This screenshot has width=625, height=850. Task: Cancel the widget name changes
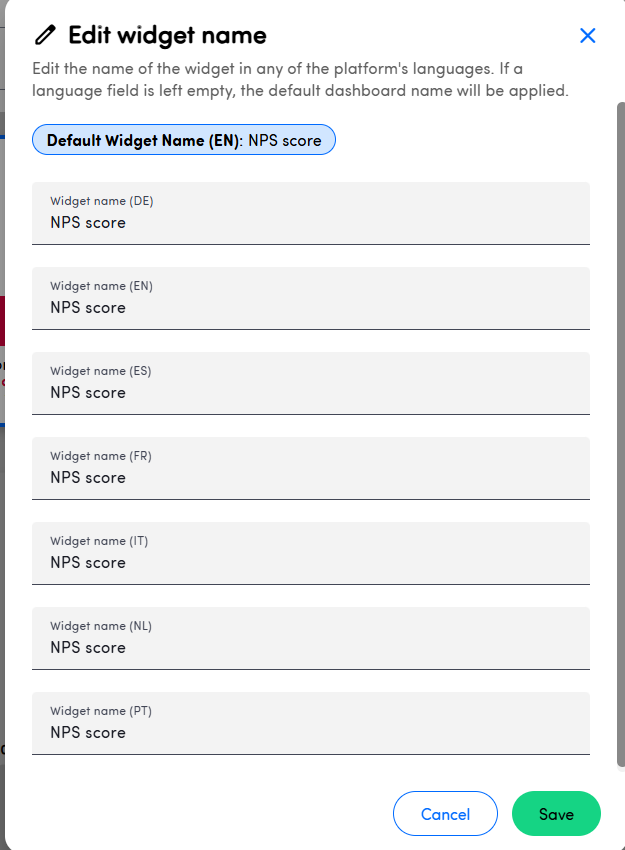[x=445, y=814]
